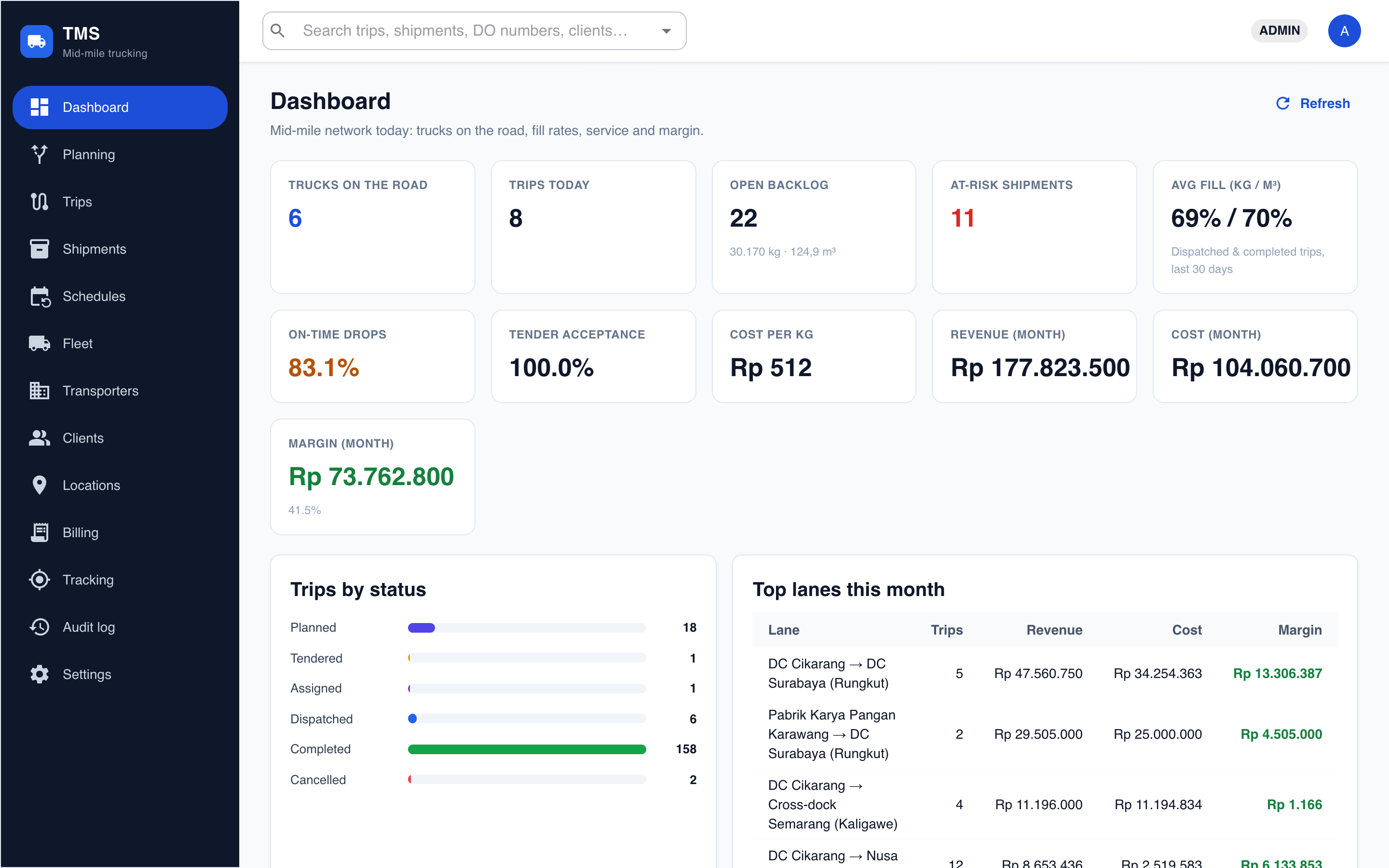Open the At-Risk Shipments card
The width and height of the screenshot is (1389, 868).
pos(1034,227)
